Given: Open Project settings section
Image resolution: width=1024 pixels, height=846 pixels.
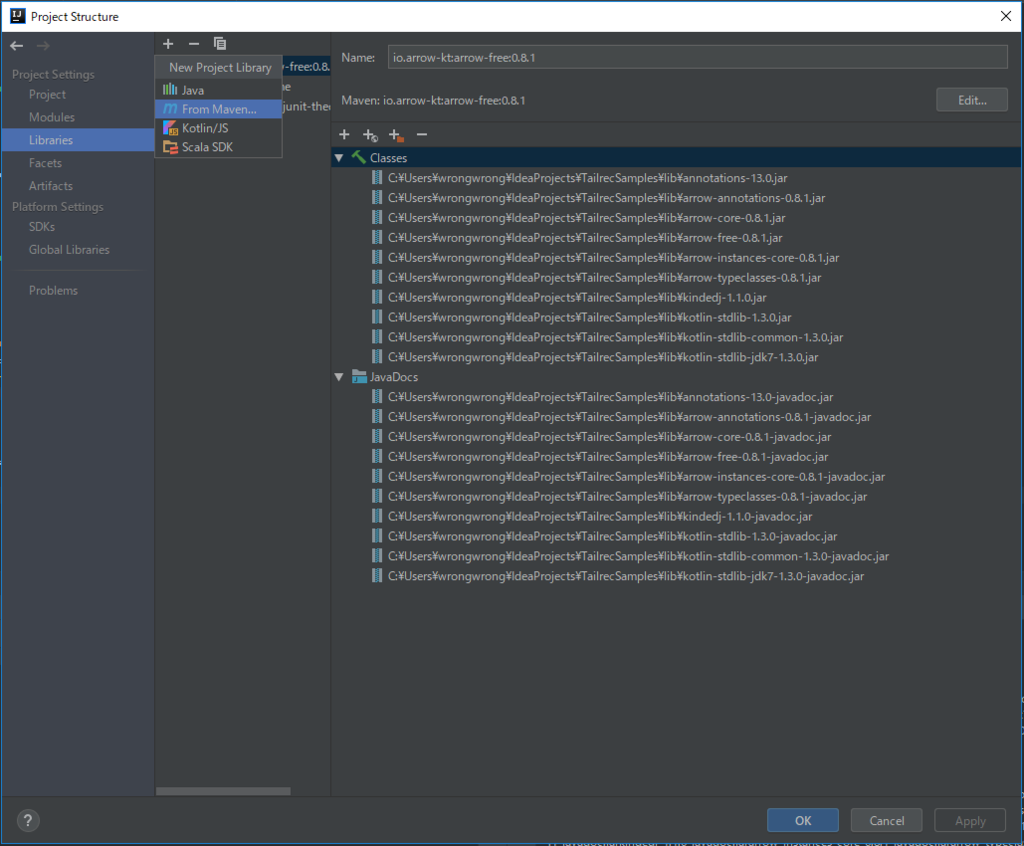Looking at the screenshot, I should (x=47, y=94).
